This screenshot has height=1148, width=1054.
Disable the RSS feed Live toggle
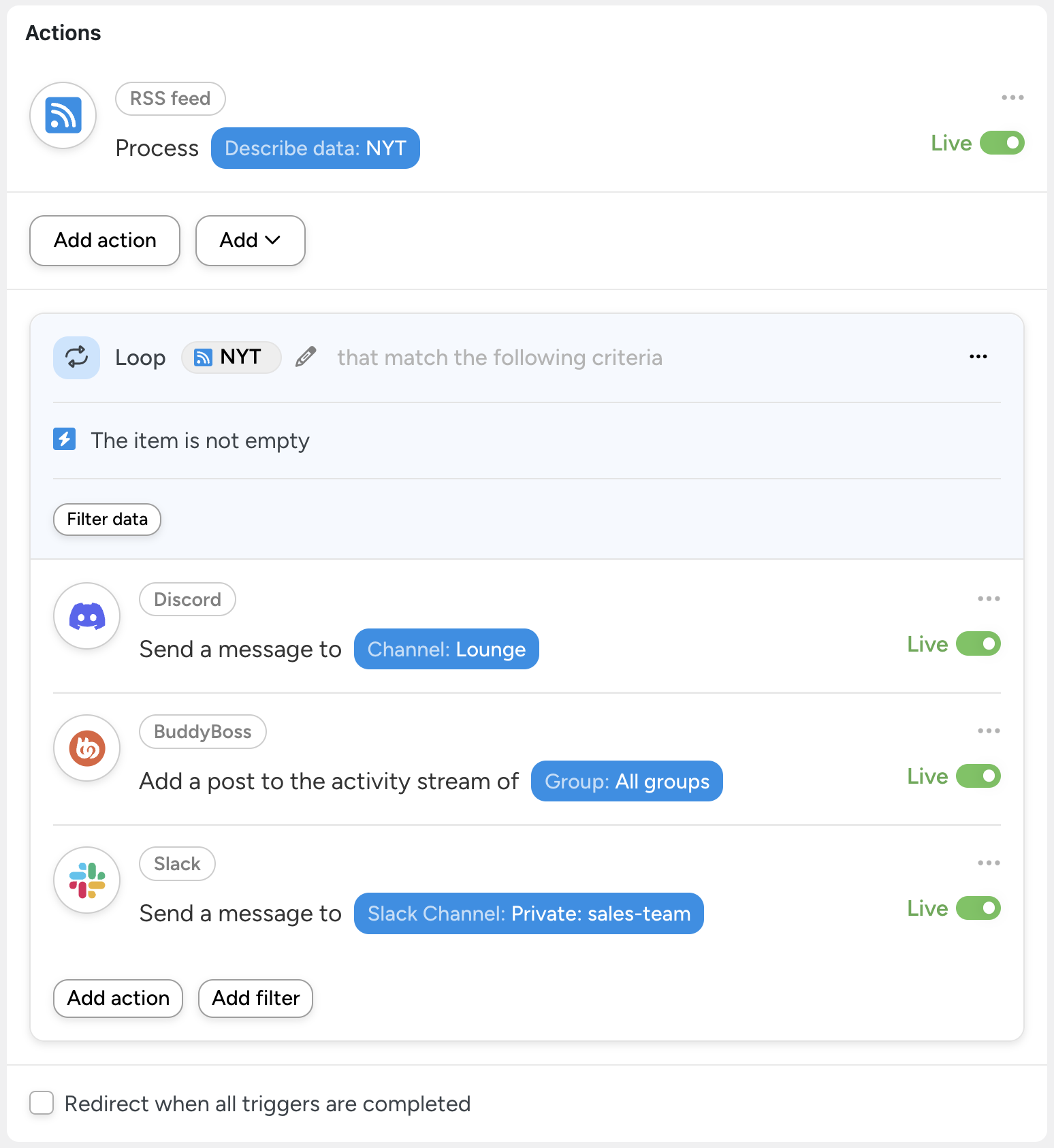point(1002,143)
